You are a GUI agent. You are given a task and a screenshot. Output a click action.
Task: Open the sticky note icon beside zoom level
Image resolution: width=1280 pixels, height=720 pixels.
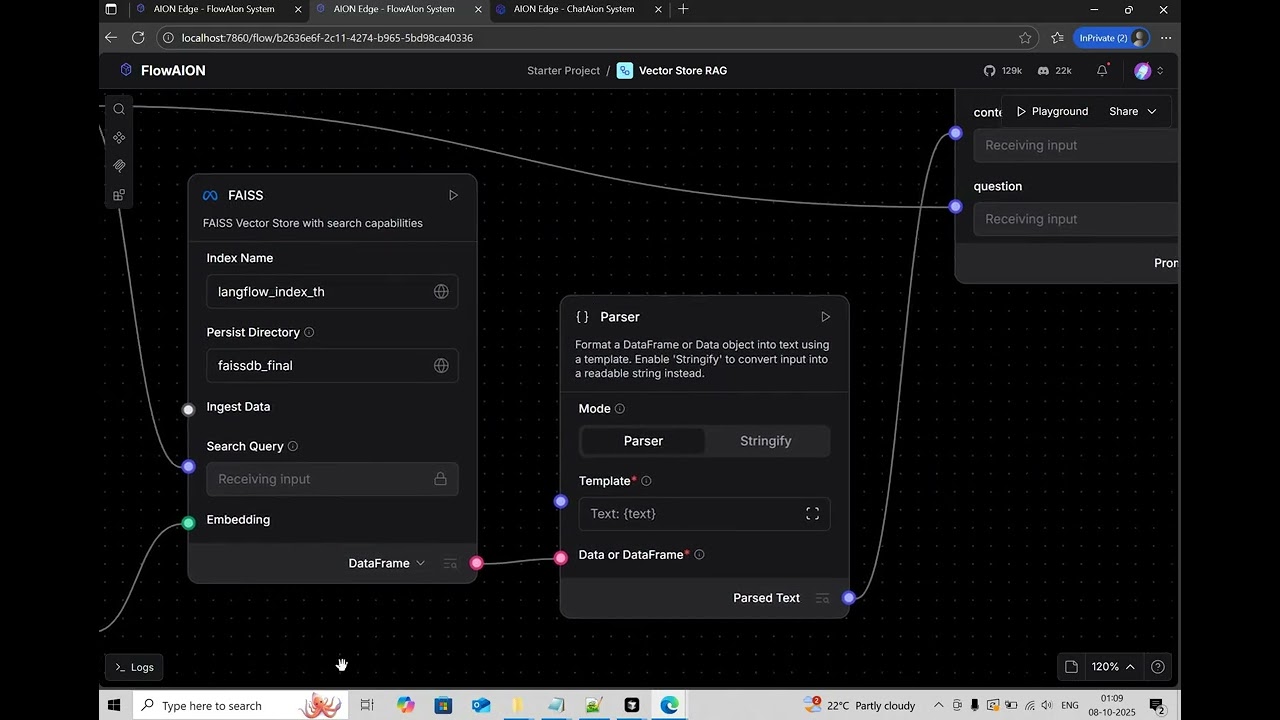pos(1071,667)
